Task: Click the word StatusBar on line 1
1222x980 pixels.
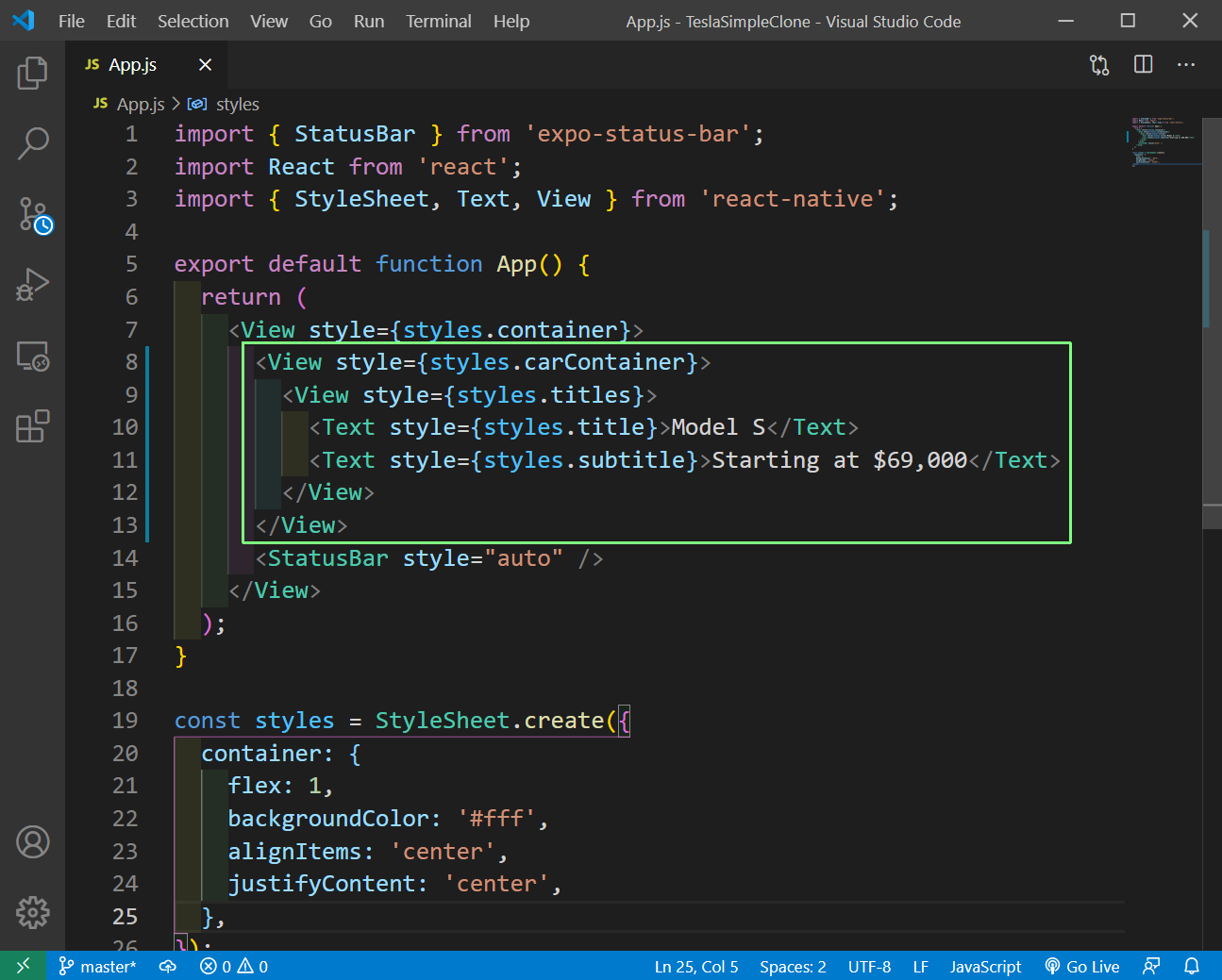Action: pyautogui.click(x=355, y=134)
